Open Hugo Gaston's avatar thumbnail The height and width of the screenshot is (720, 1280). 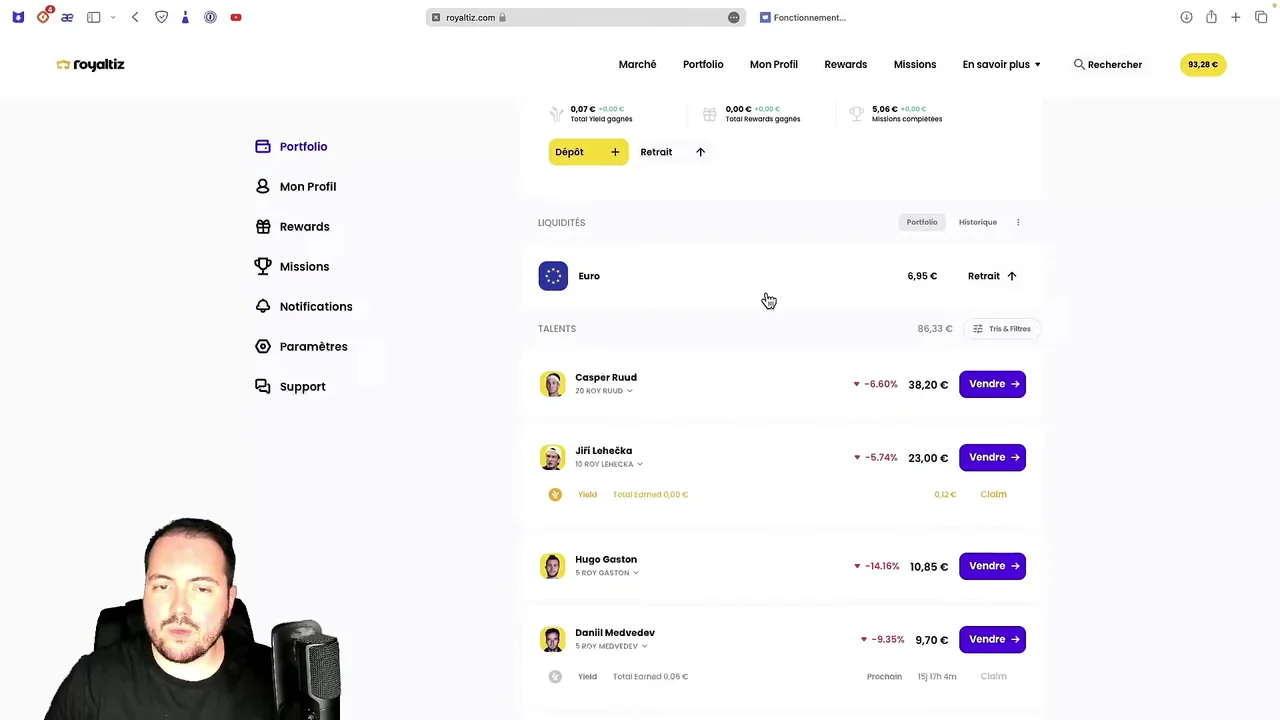point(553,566)
